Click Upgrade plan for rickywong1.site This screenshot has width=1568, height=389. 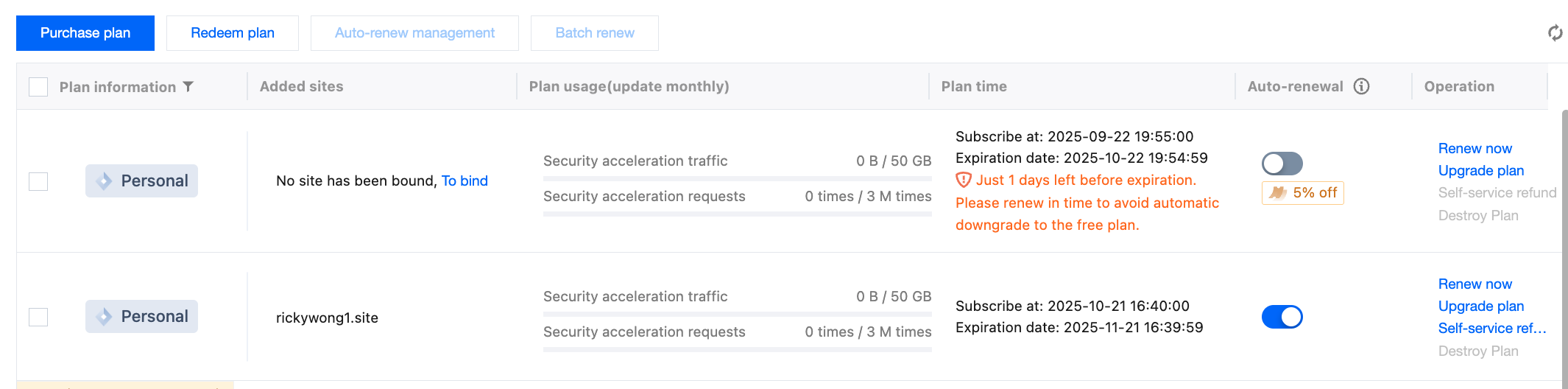[1480, 306]
